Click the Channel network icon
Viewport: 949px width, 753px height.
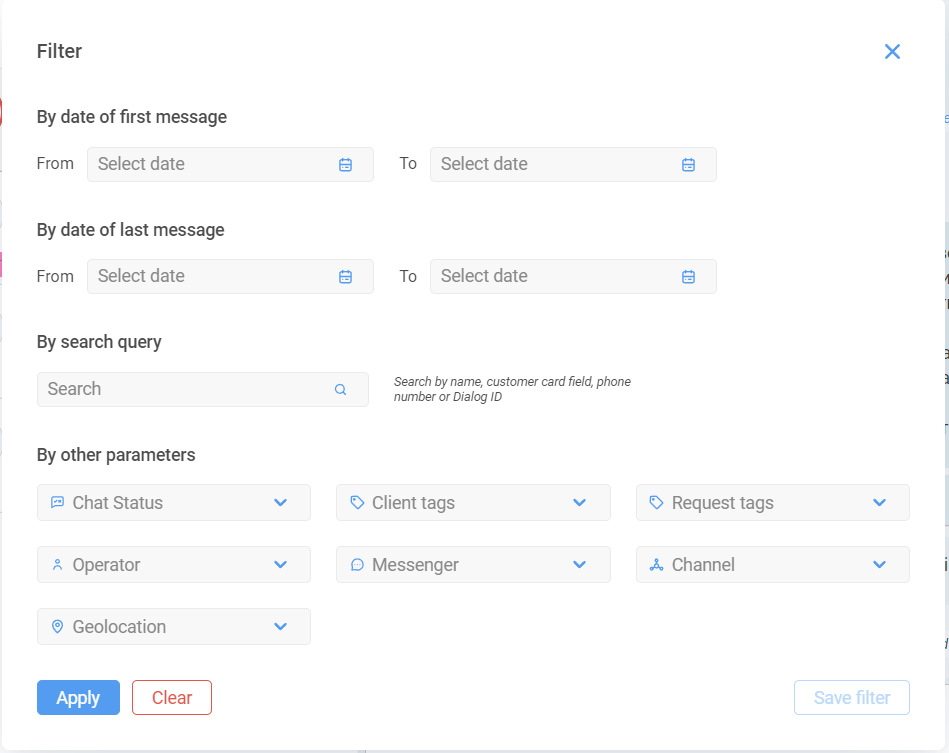pos(656,565)
